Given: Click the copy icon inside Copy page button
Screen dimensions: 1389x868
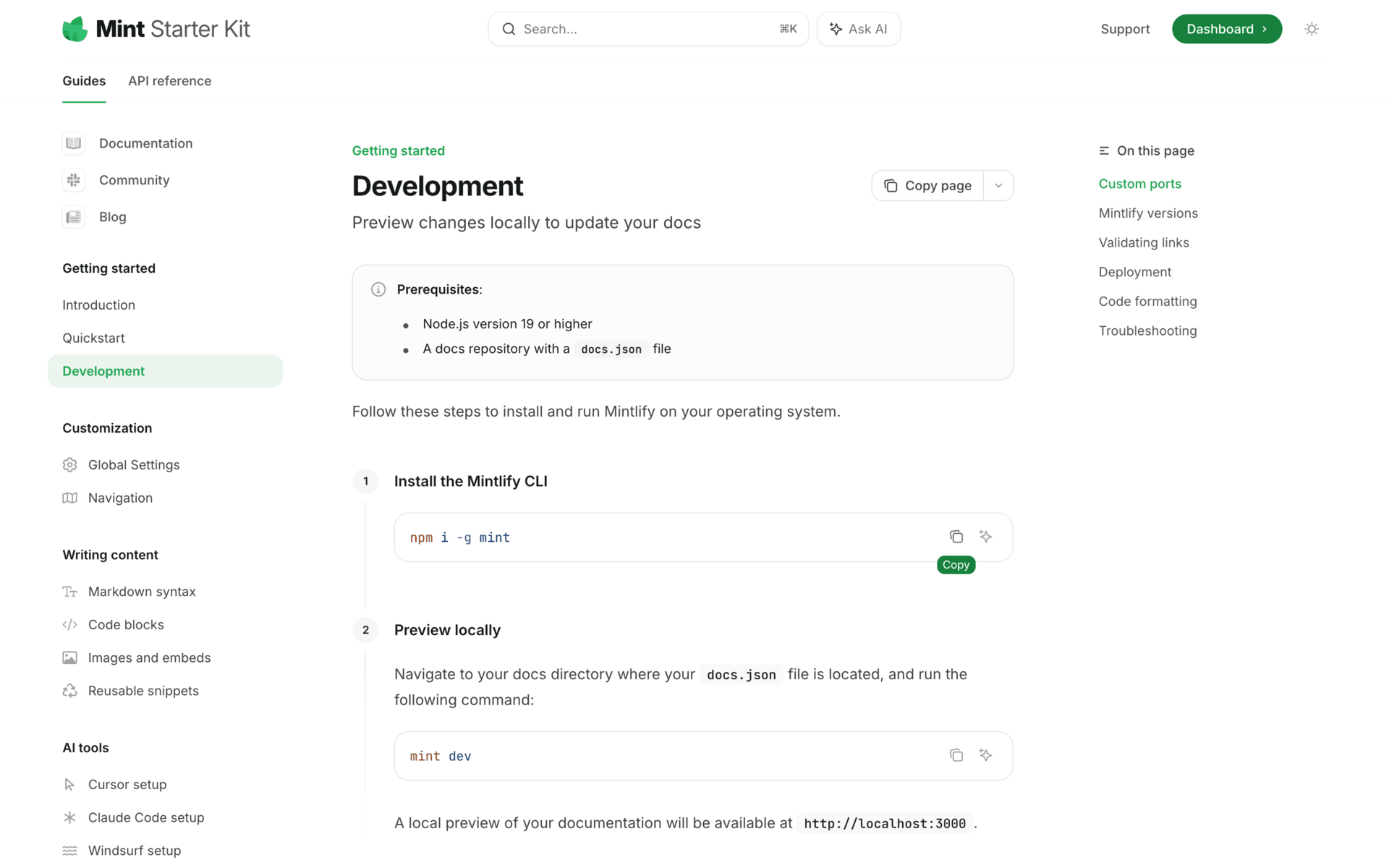Looking at the screenshot, I should (x=891, y=186).
